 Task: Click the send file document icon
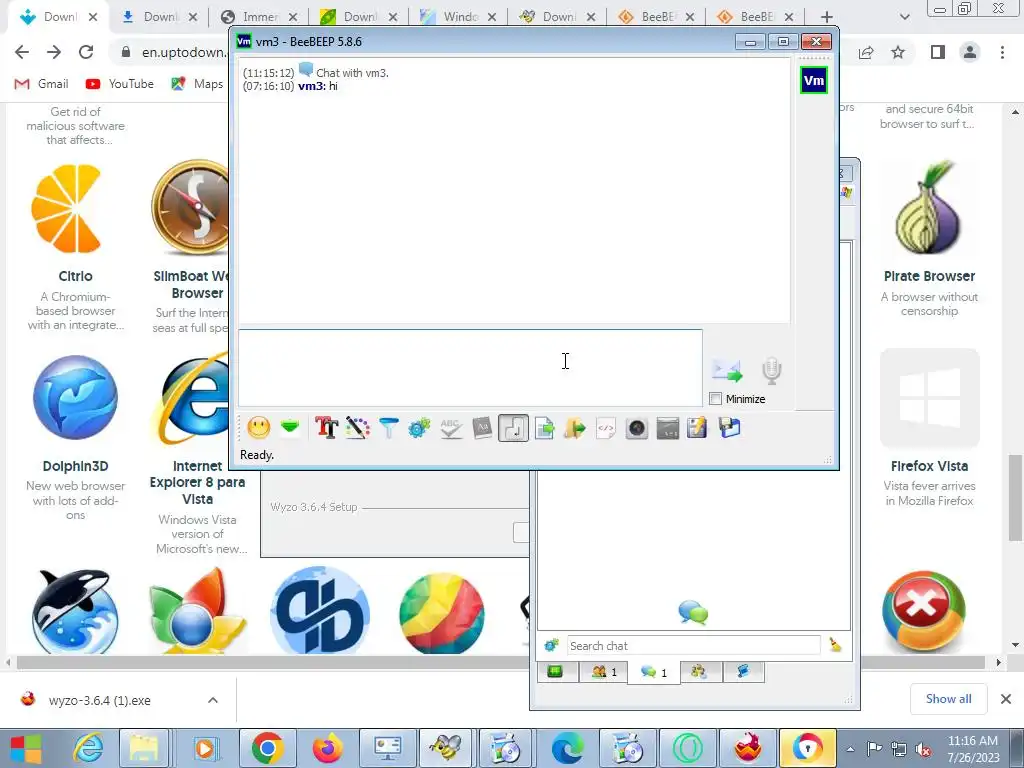tap(544, 428)
